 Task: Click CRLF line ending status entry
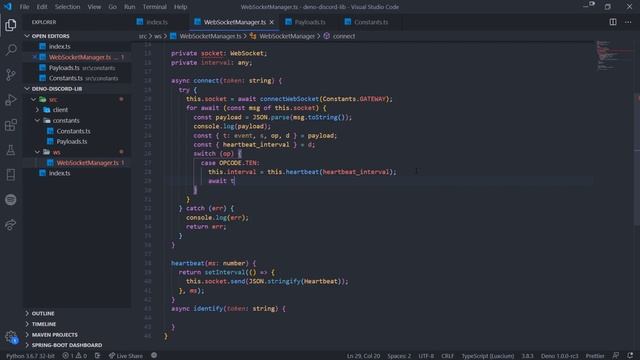click(447, 356)
